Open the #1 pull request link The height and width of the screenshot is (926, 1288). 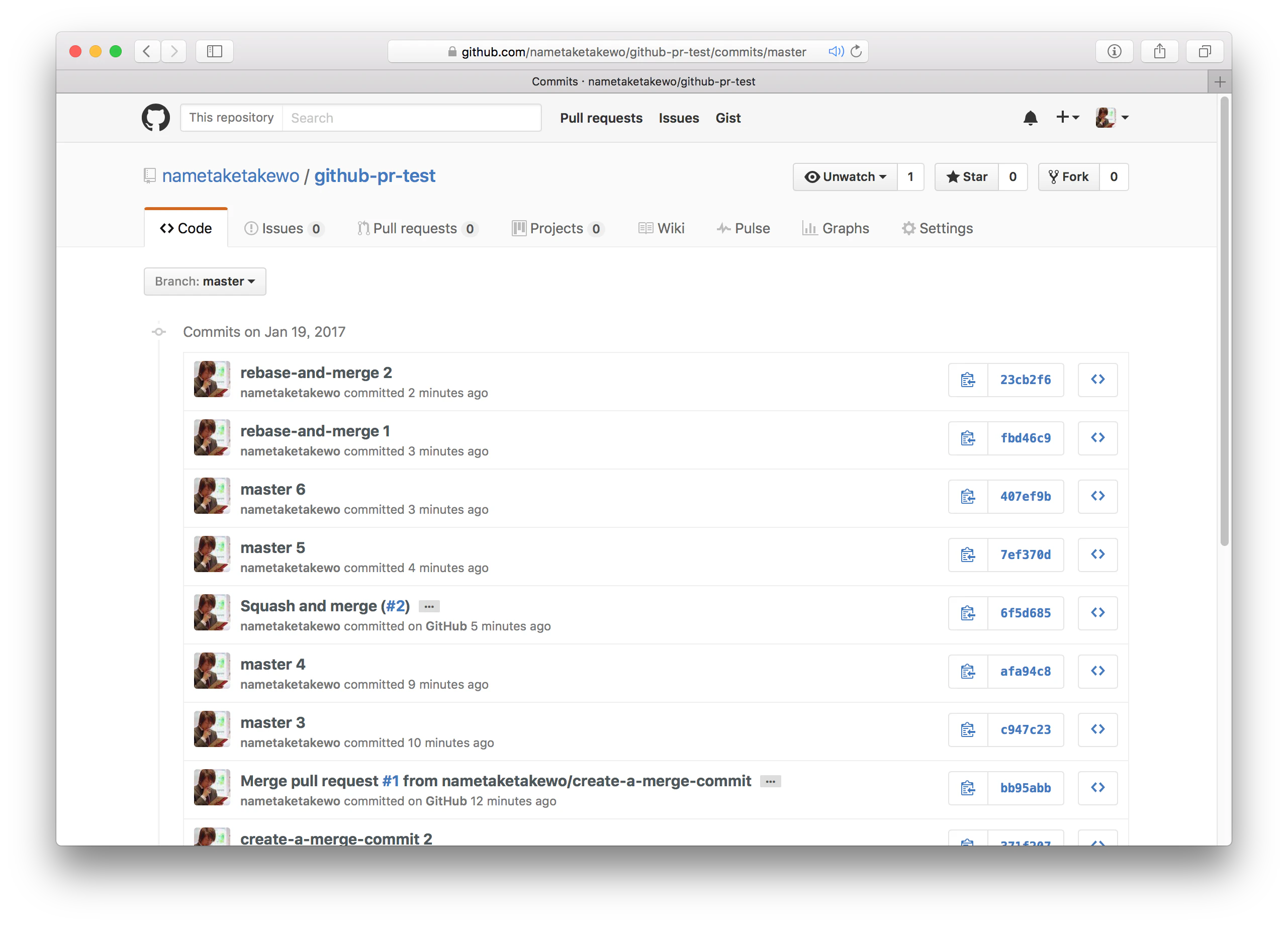pyautogui.click(x=391, y=781)
